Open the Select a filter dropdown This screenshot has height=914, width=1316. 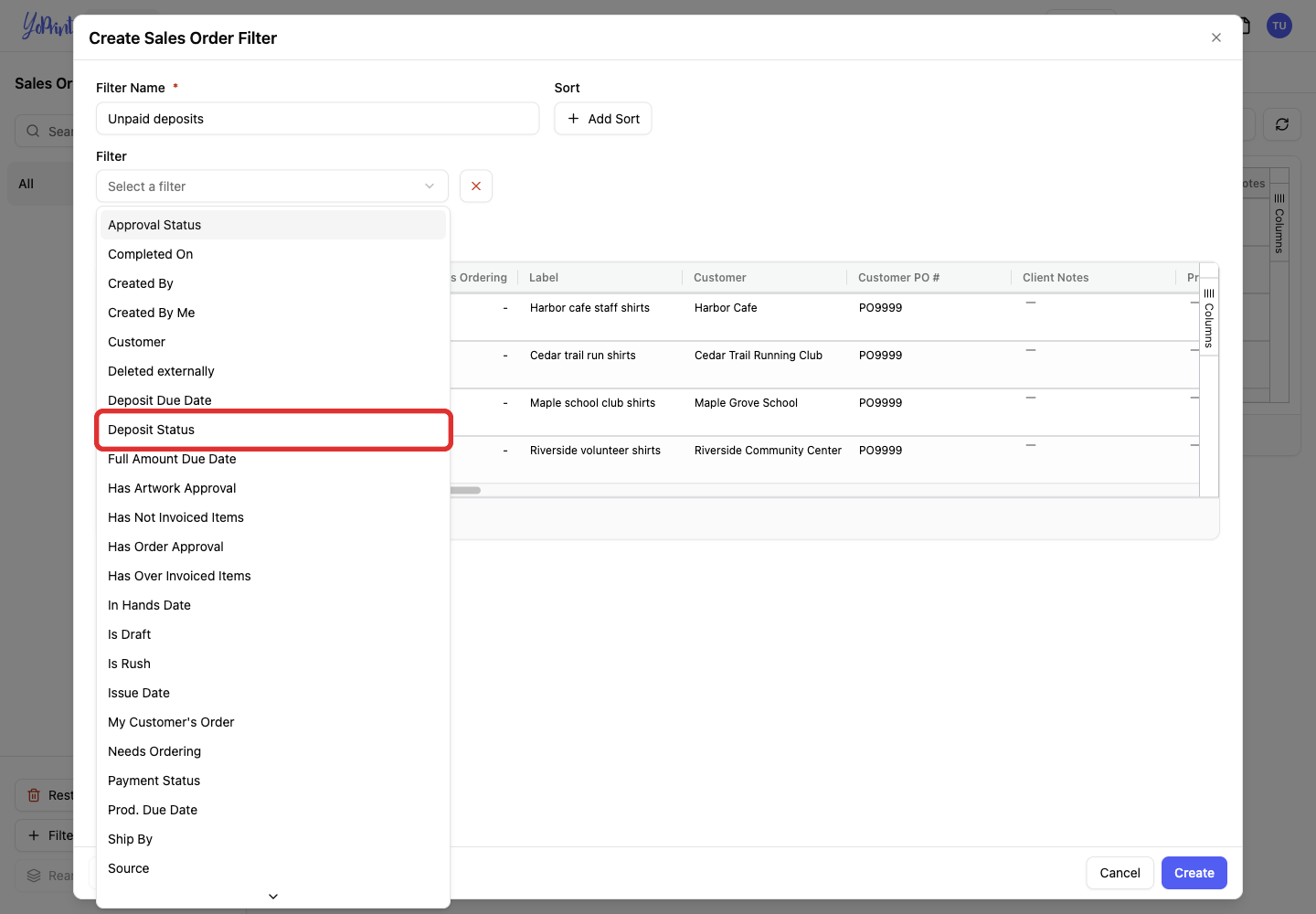click(272, 186)
